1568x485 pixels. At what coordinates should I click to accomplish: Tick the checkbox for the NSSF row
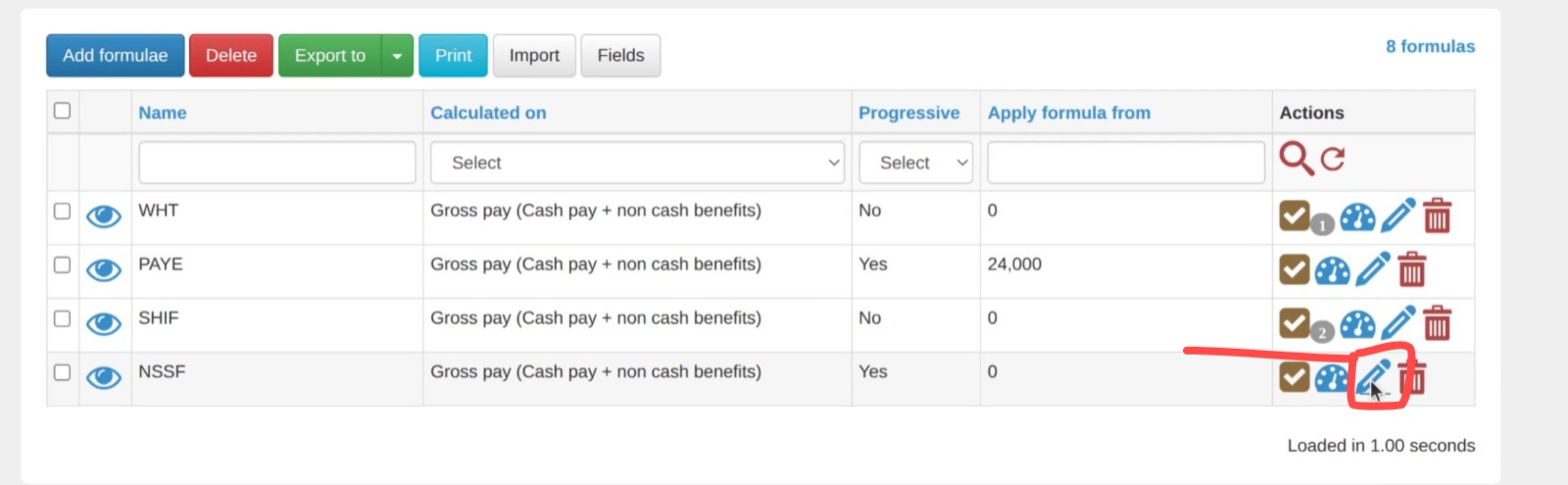point(62,372)
